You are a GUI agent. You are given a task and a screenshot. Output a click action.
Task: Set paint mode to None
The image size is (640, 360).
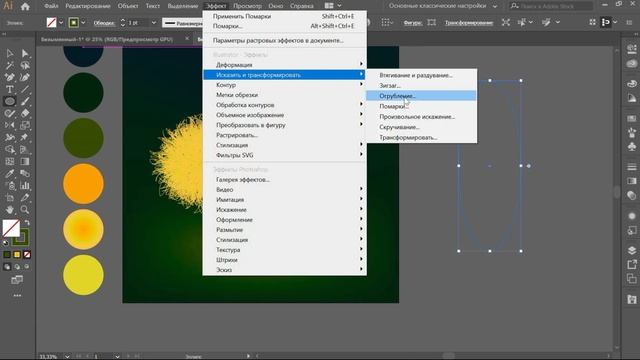pyautogui.click(x=27, y=255)
